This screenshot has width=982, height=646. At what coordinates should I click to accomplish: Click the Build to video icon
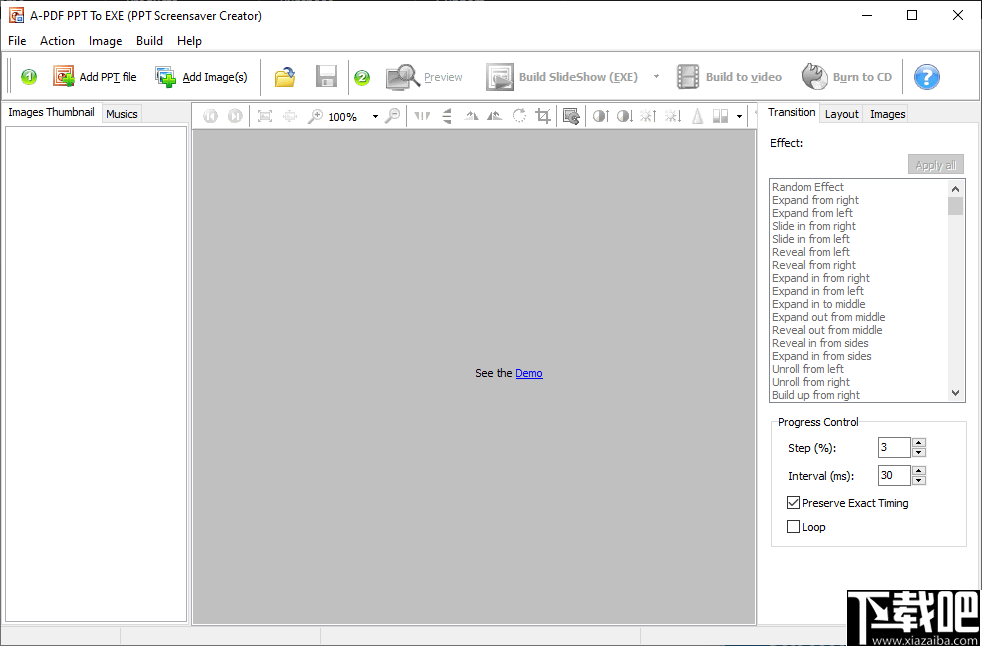(688, 76)
